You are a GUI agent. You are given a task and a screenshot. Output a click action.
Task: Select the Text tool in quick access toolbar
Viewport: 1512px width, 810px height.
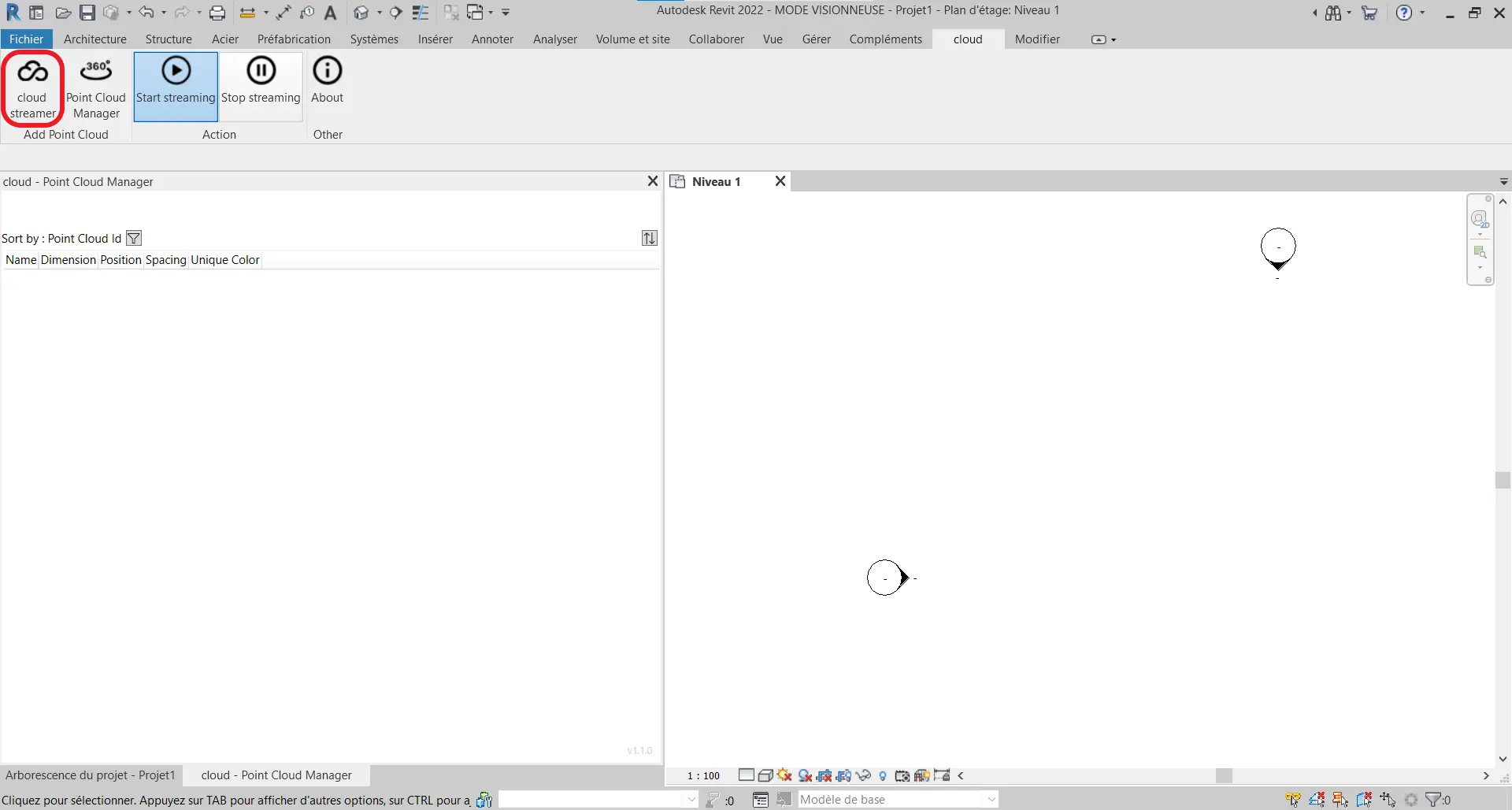331,13
